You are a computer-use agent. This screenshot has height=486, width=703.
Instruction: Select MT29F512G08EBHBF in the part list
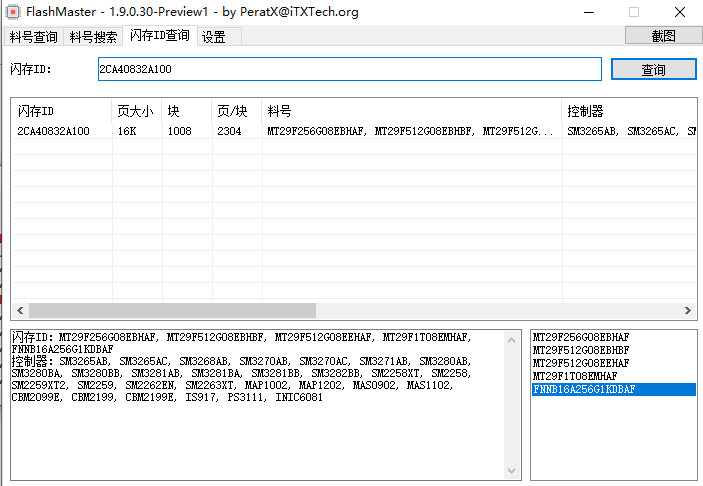pyautogui.click(x=581, y=351)
